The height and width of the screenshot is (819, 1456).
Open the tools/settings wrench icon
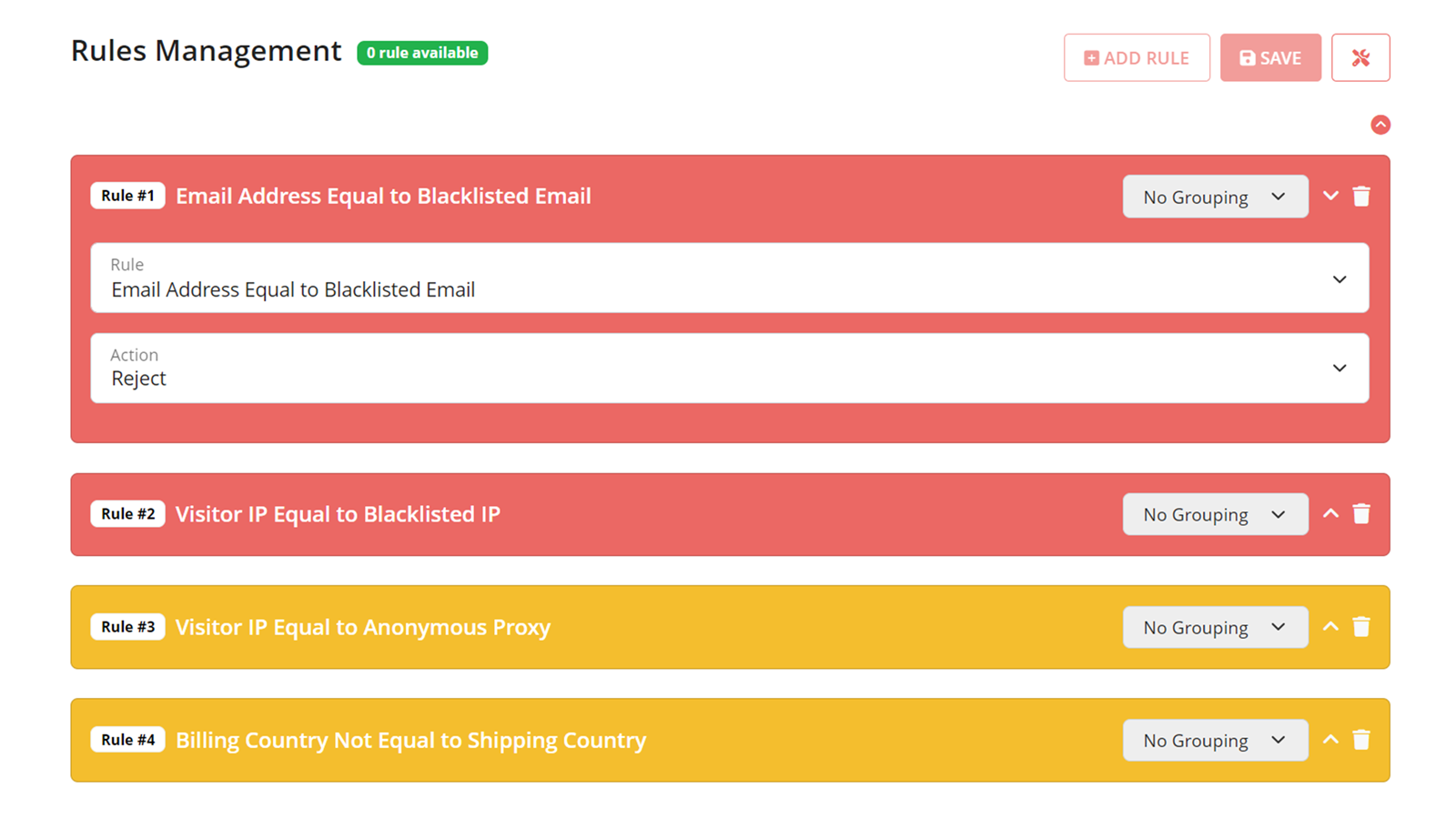click(1360, 57)
